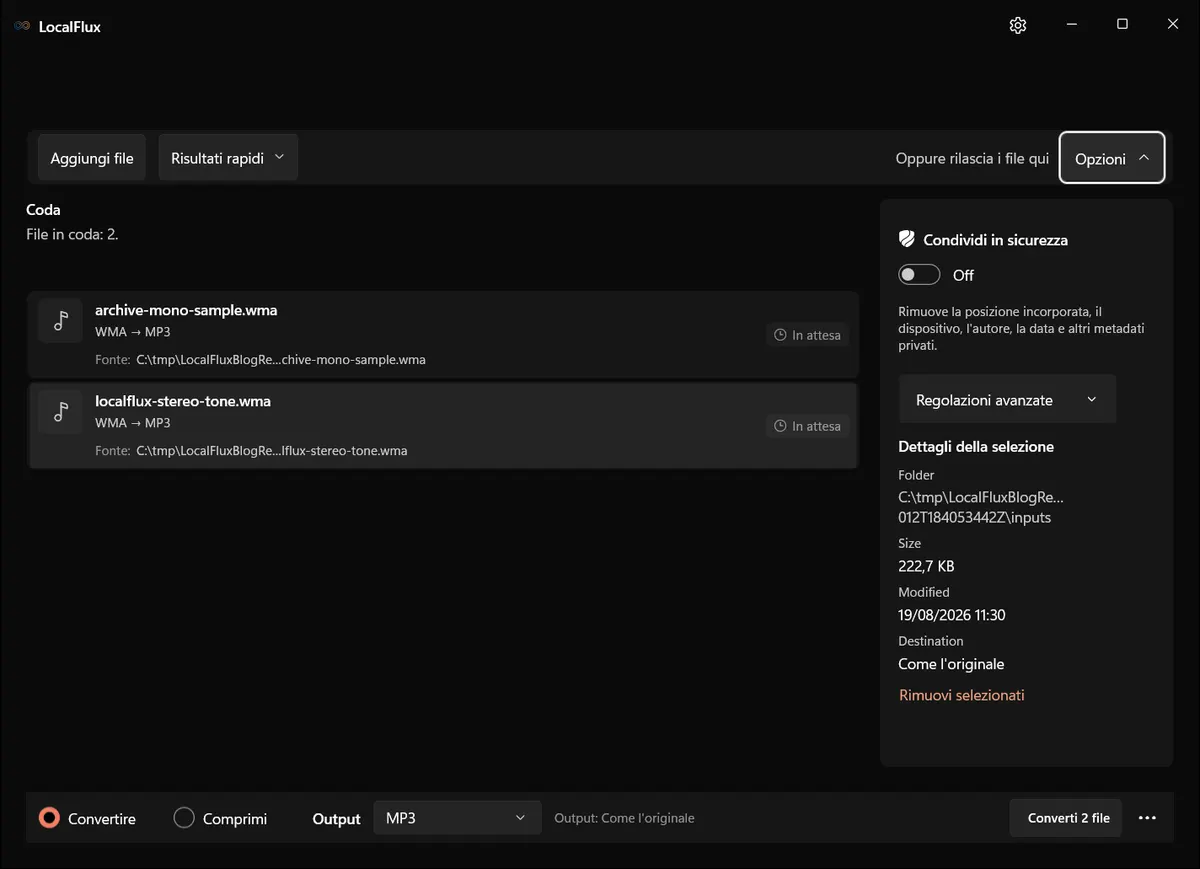Select the Comprimi radio button
Screen dimensions: 1200x869
point(184,818)
